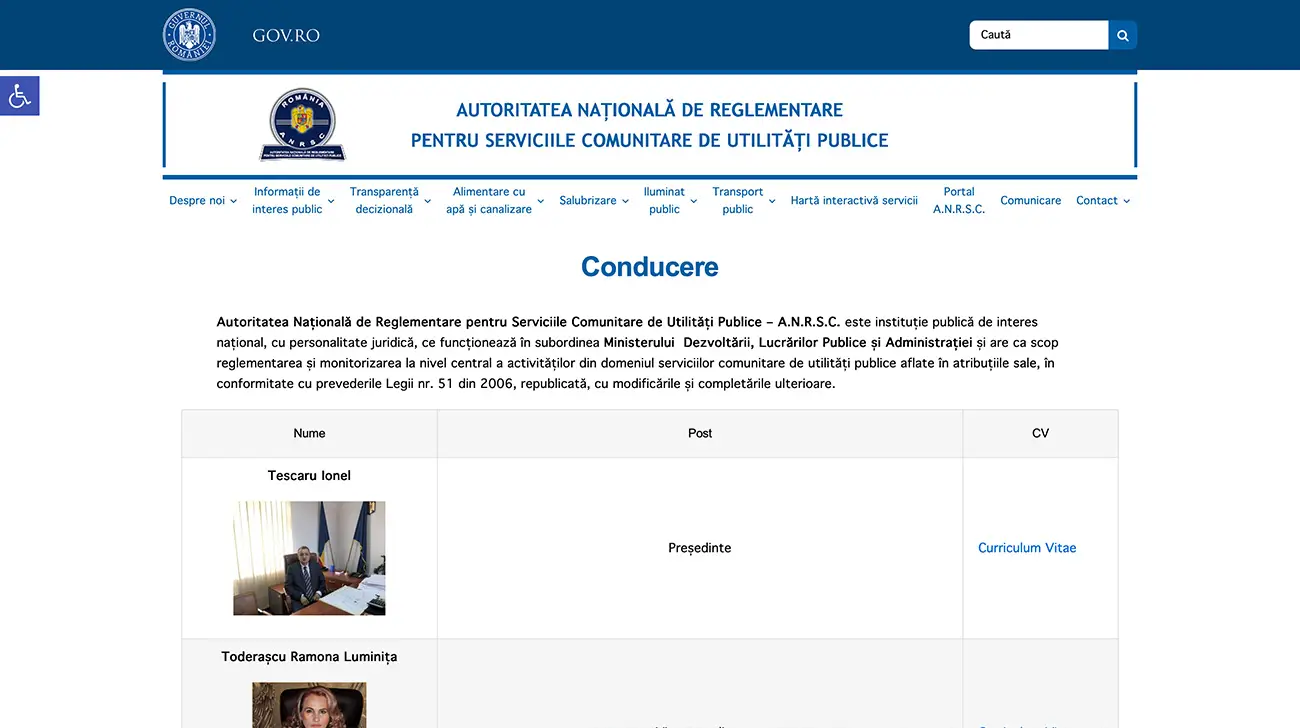Click into the Caută search field
Screen dimensions: 1300x728
click(x=1038, y=35)
